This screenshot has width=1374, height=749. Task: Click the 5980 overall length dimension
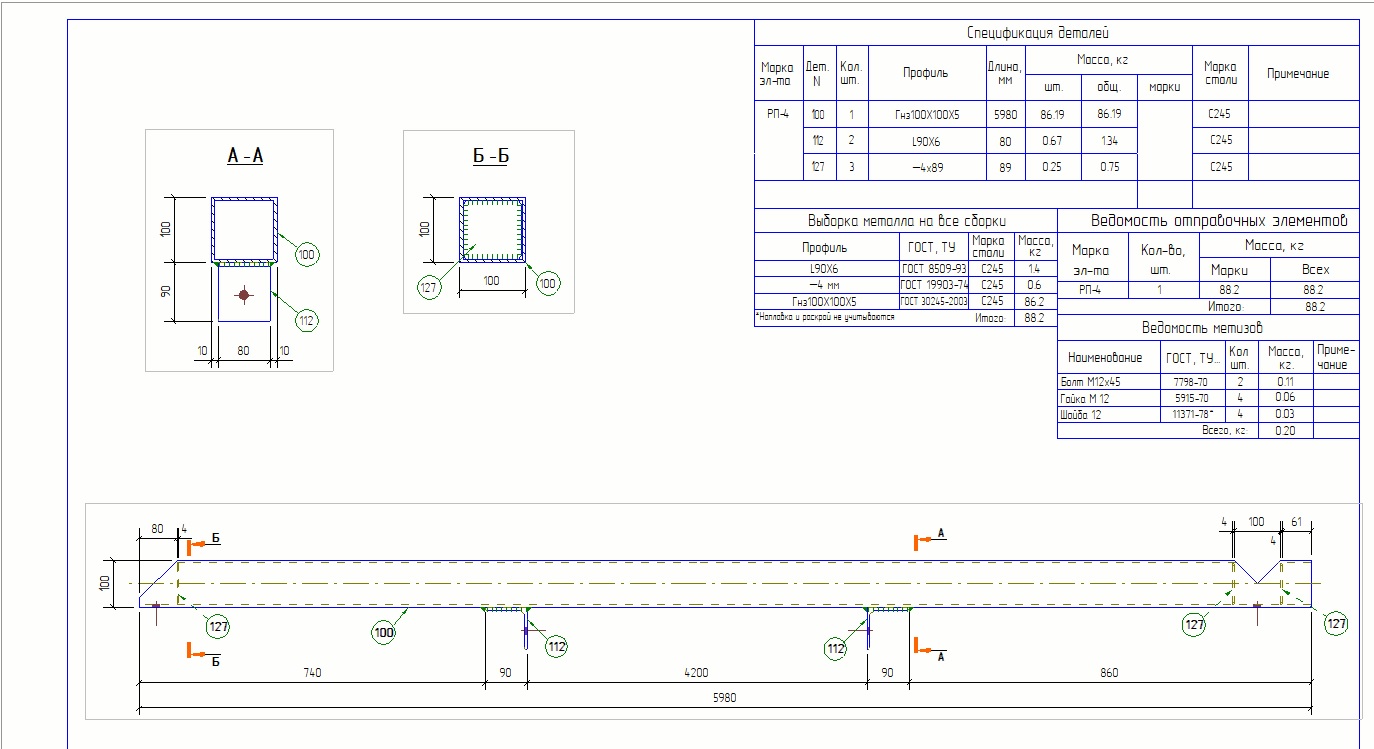724,698
